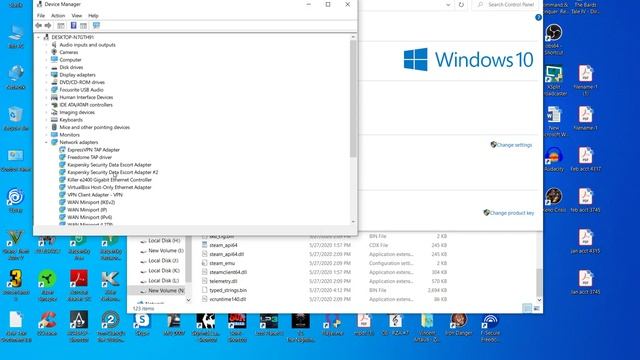Image resolution: width=640 pixels, height=360 pixels.
Task: Click the Grand Theft Auto V desktop icon
Action: [16, 245]
